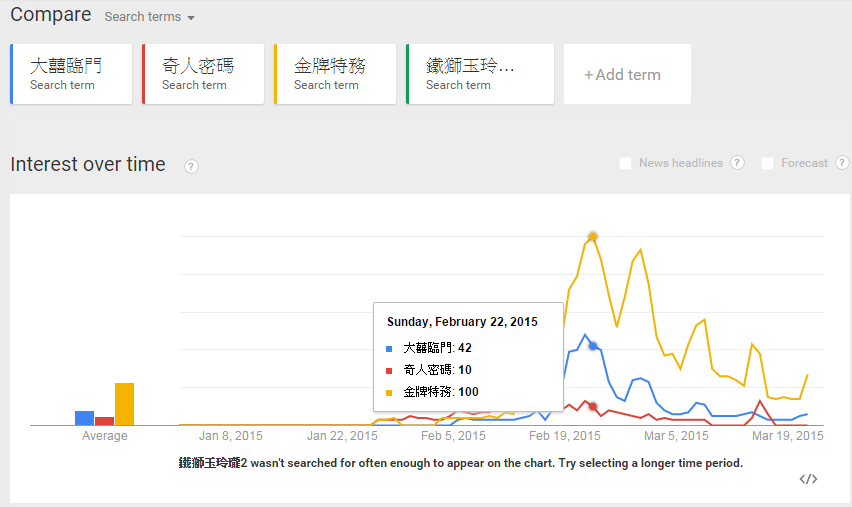The image size is (852, 507).
Task: Select the 金牌特務 search term card
Action: (x=335, y=74)
